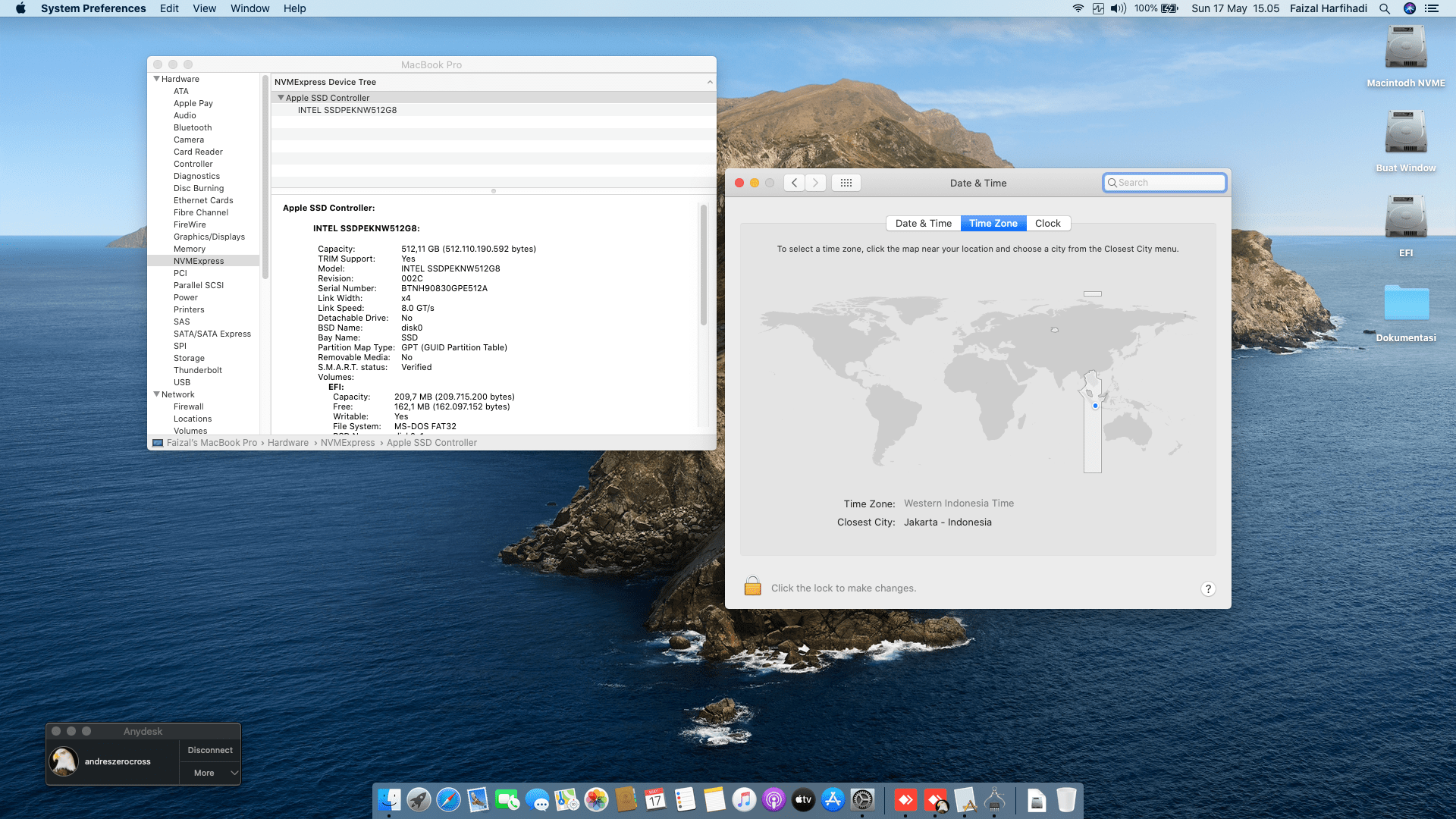Open the Edit menu
This screenshot has height=819, width=1456.
point(169,8)
